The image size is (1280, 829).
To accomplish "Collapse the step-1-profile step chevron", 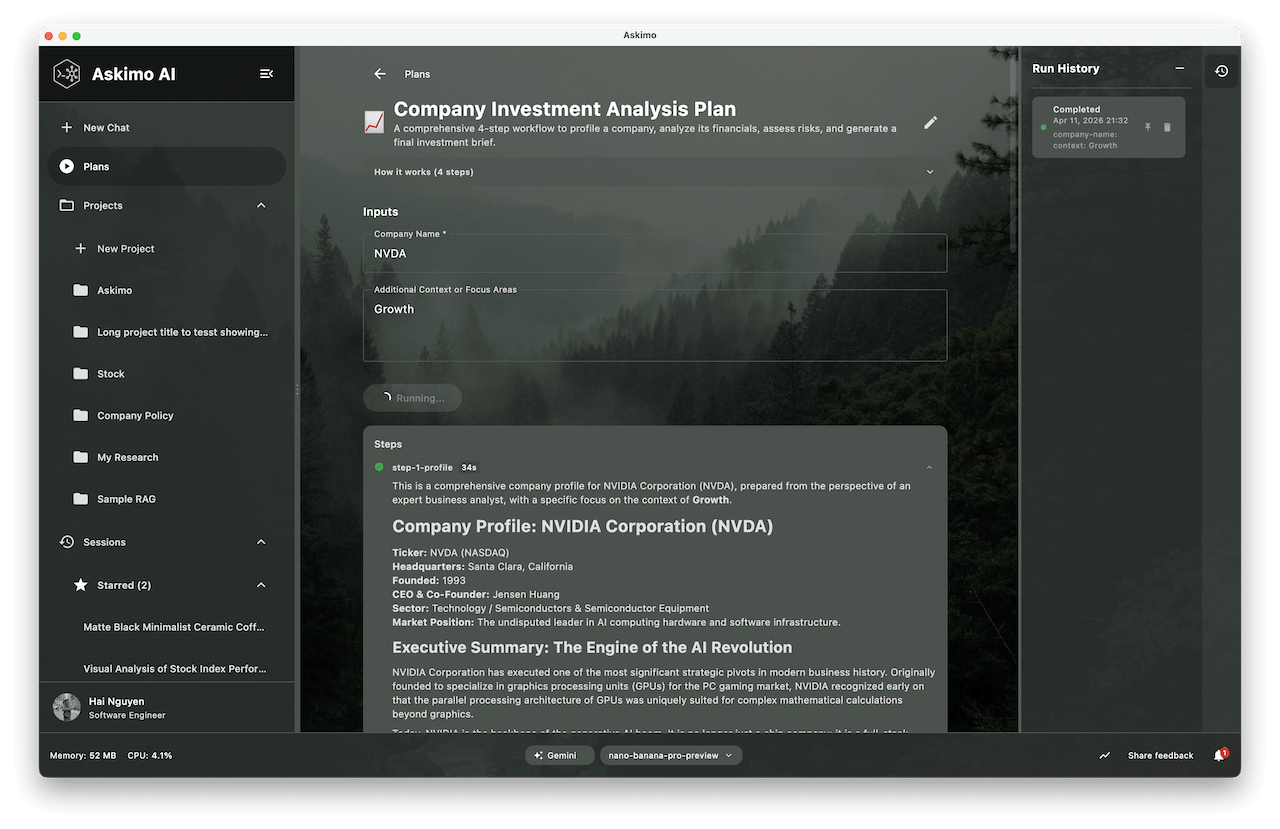I will pos(930,467).
